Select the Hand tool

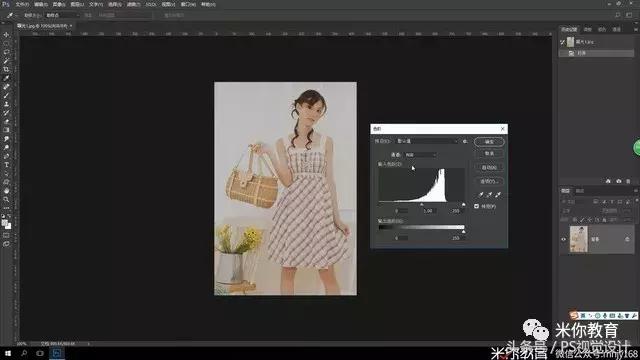pyautogui.click(x=6, y=191)
